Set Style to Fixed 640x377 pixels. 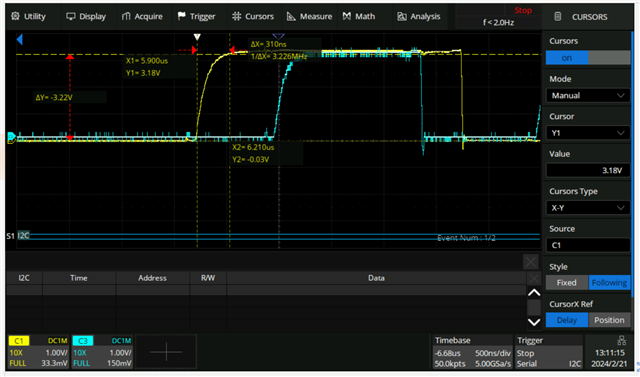[567, 283]
